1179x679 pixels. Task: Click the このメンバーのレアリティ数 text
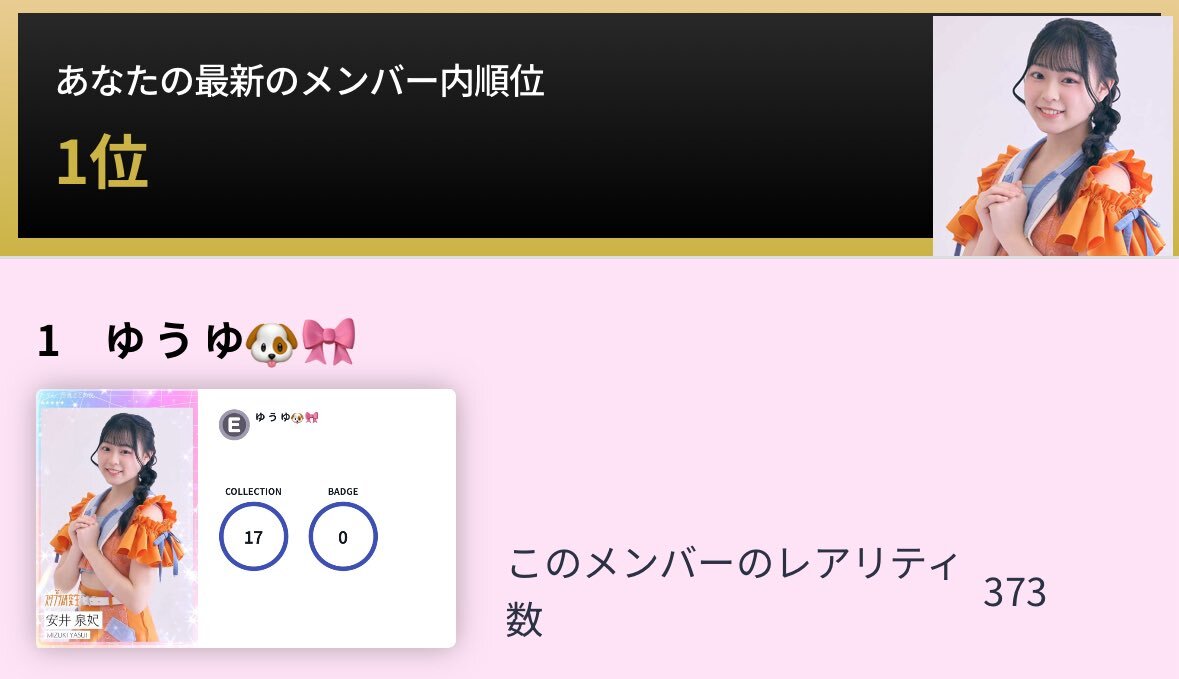click(x=733, y=592)
